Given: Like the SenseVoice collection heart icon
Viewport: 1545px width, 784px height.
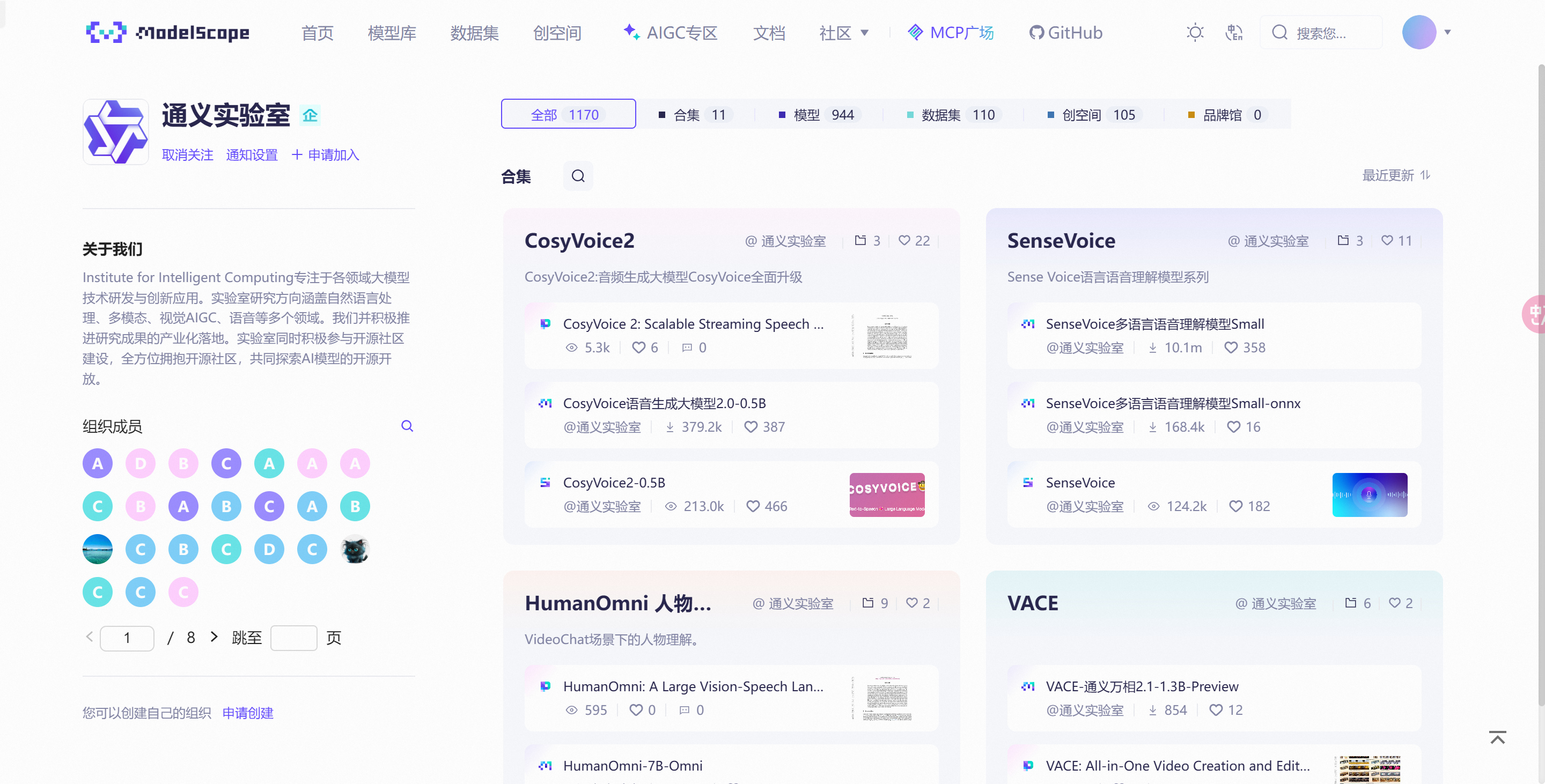Looking at the screenshot, I should [1387, 241].
